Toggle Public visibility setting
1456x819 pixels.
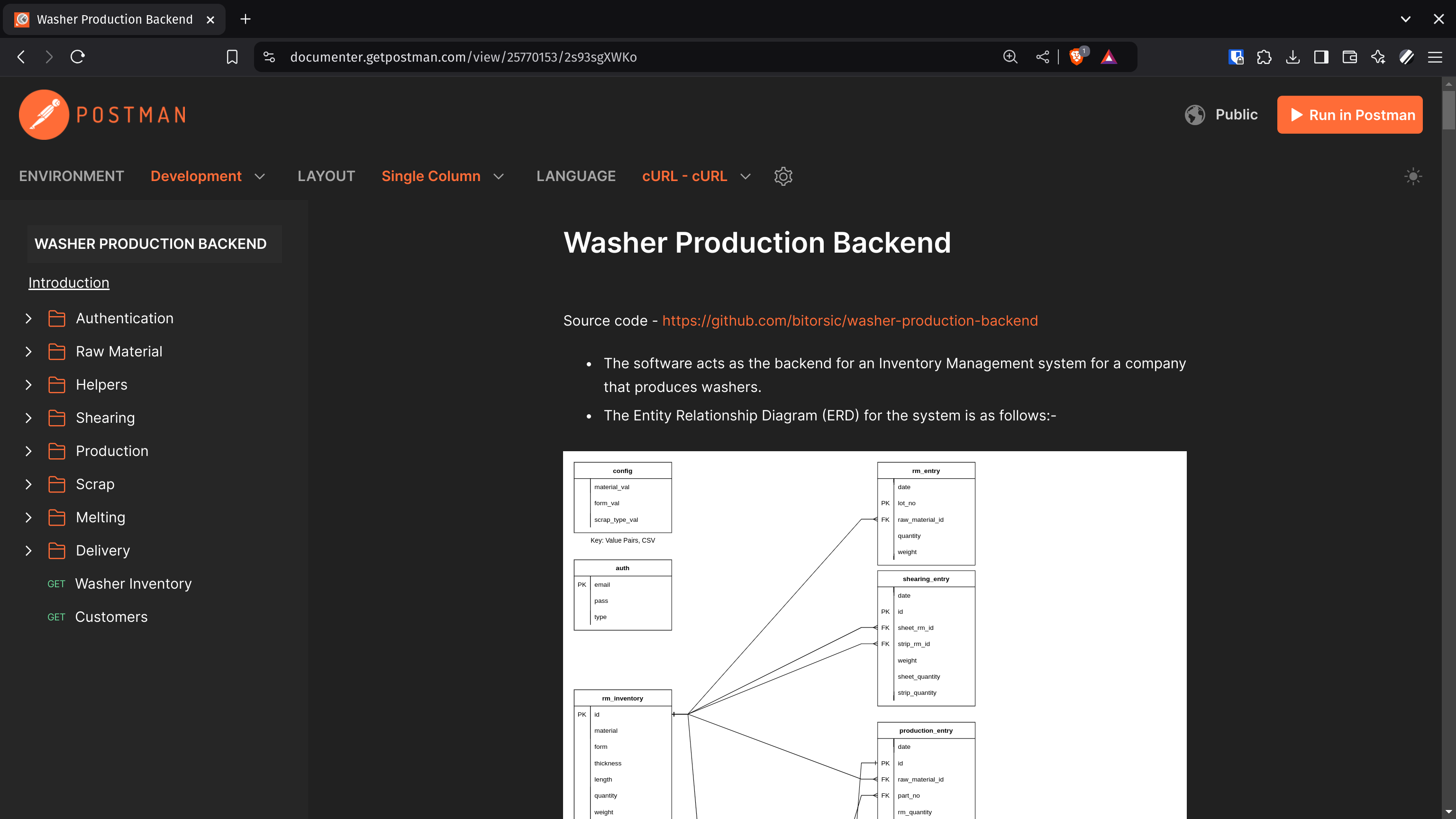point(1221,114)
